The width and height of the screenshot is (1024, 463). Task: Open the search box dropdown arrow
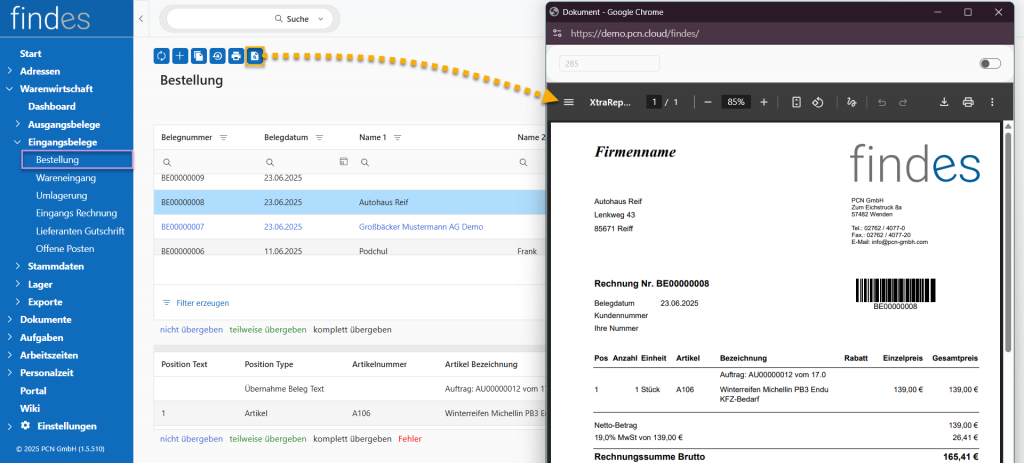coord(319,19)
